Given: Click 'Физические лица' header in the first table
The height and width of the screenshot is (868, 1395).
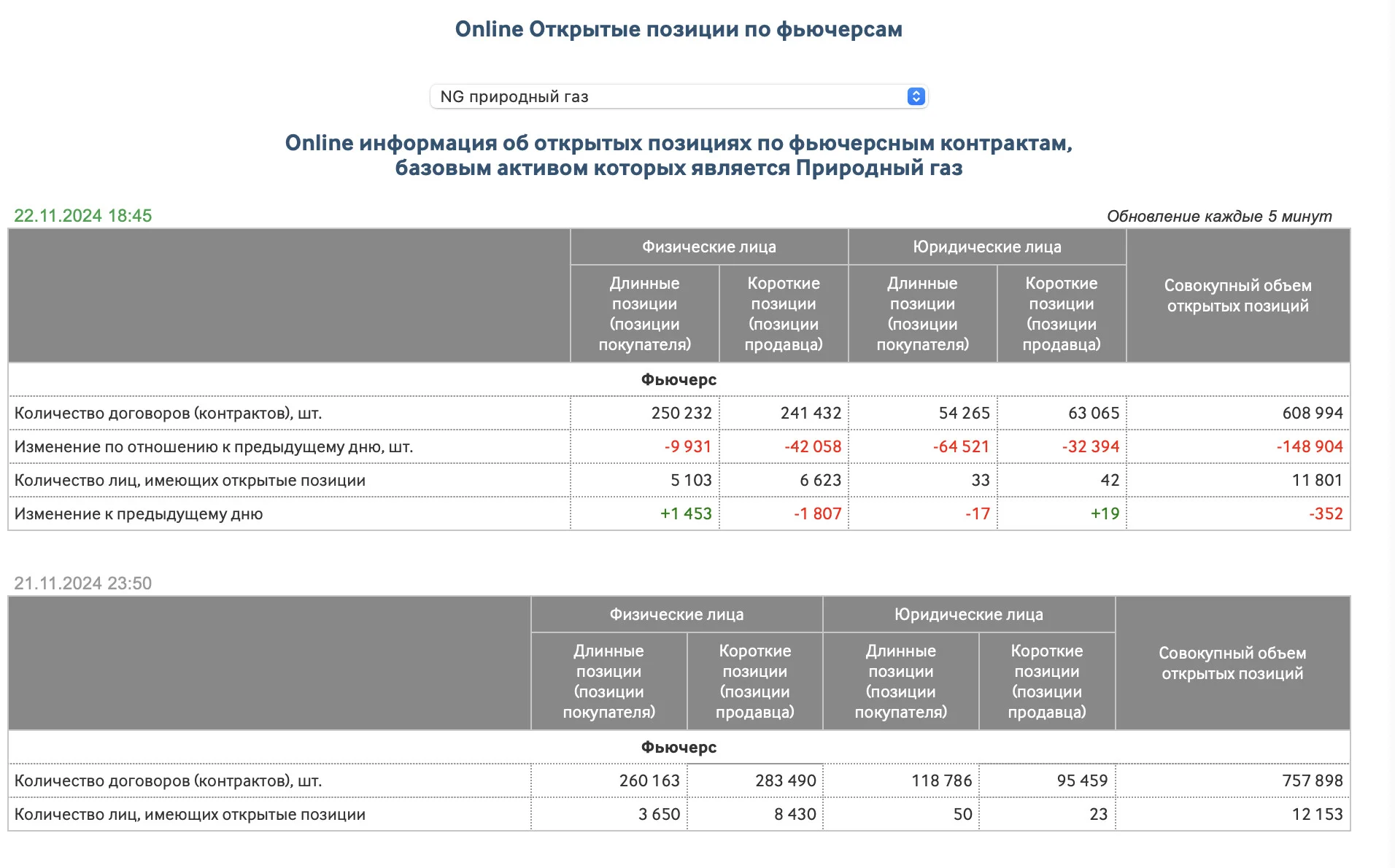Looking at the screenshot, I should (x=709, y=247).
